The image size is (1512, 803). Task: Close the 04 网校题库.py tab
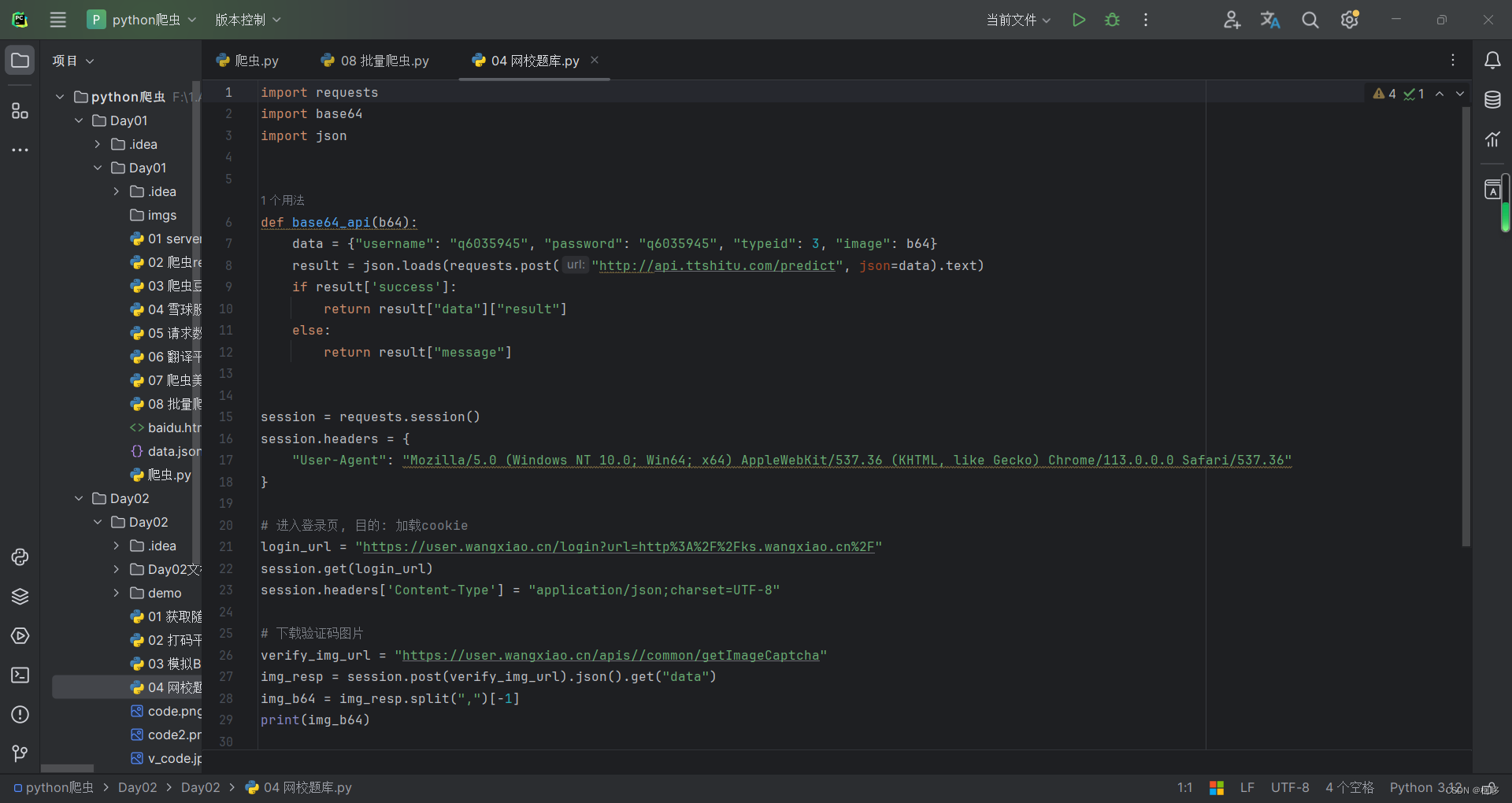tap(595, 60)
